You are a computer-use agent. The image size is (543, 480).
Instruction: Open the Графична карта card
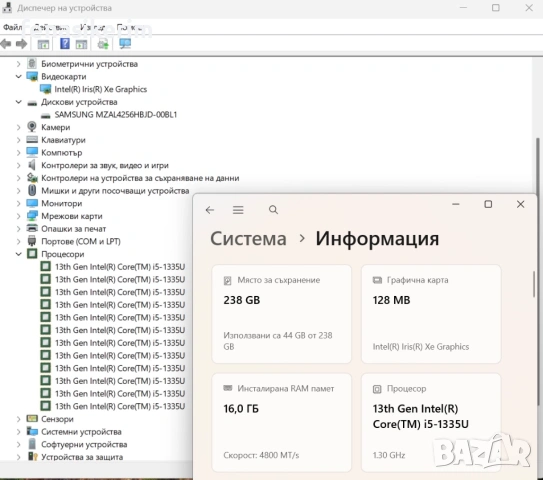[x=431, y=314]
